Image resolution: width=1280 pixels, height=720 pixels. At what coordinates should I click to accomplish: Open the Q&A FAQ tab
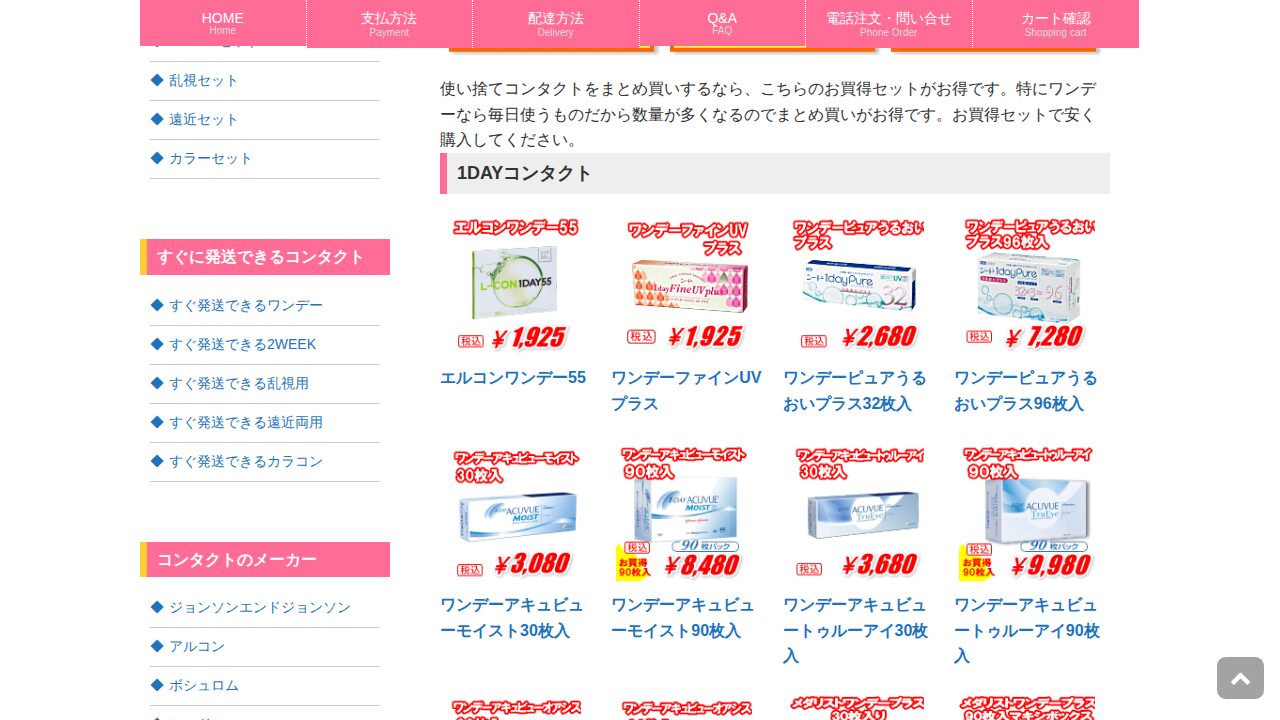coord(722,23)
